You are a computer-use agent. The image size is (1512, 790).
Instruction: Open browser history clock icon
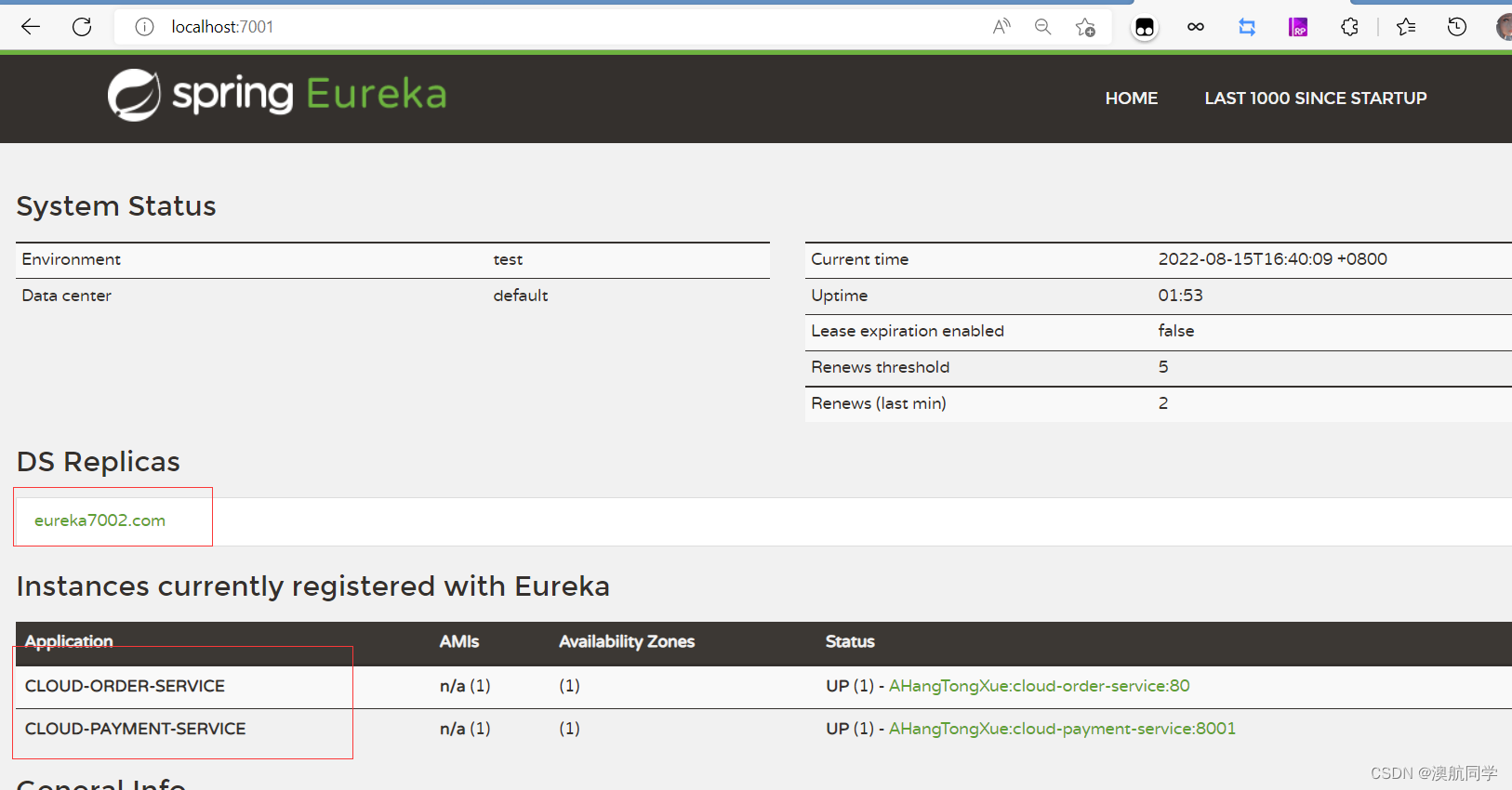1457,27
